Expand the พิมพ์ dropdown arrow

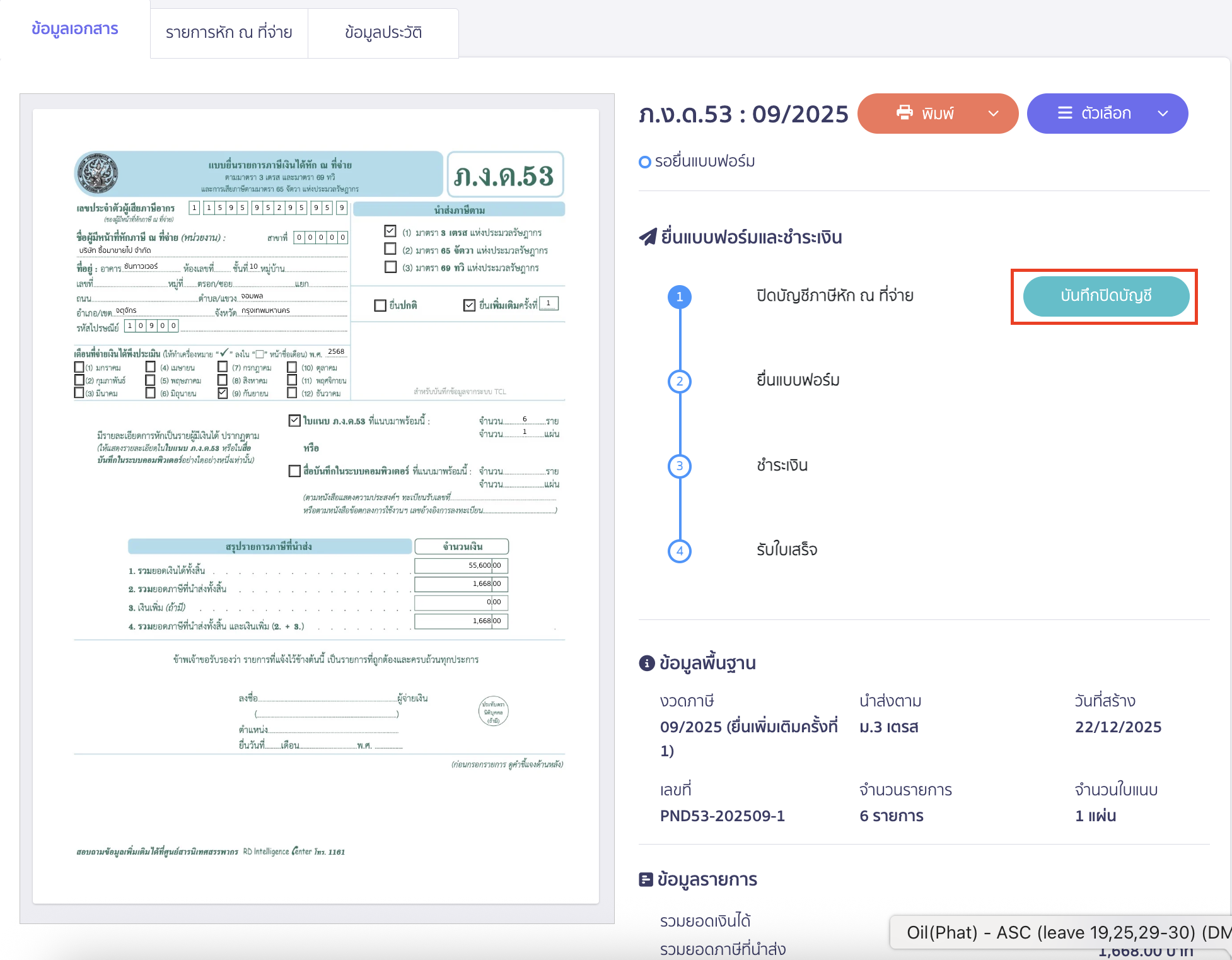[994, 114]
